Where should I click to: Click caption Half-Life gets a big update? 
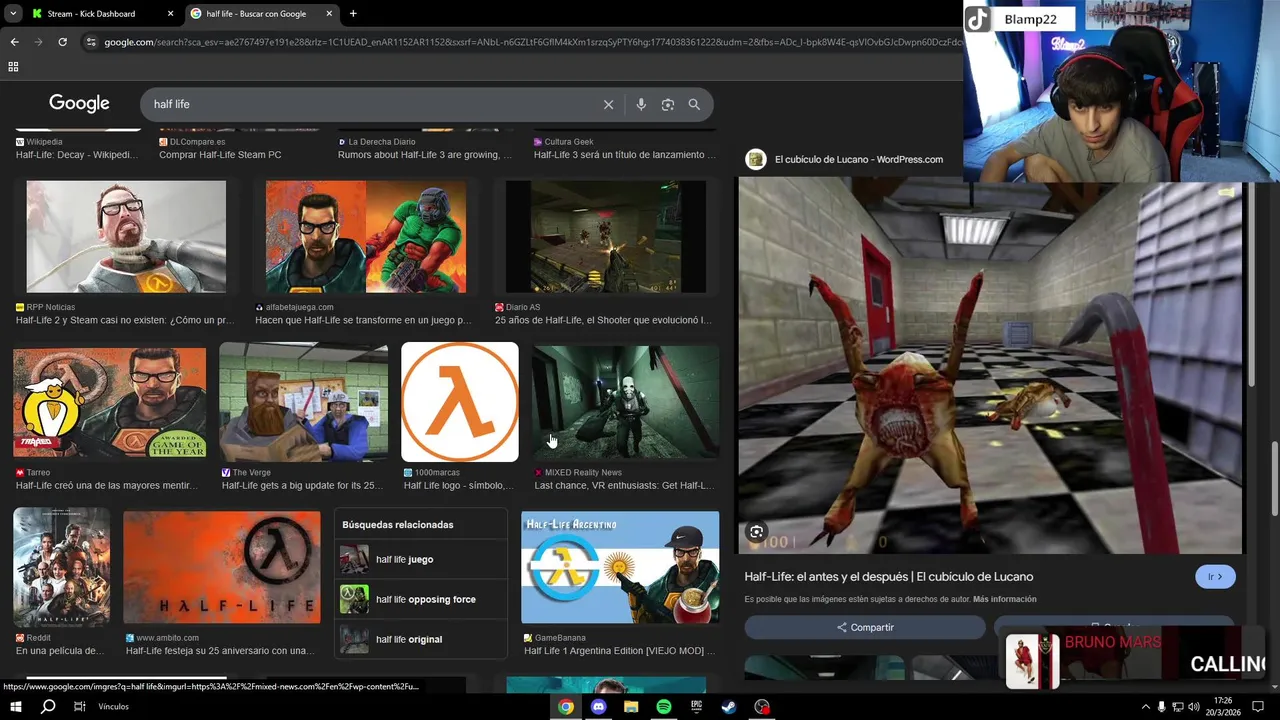[x=302, y=486]
